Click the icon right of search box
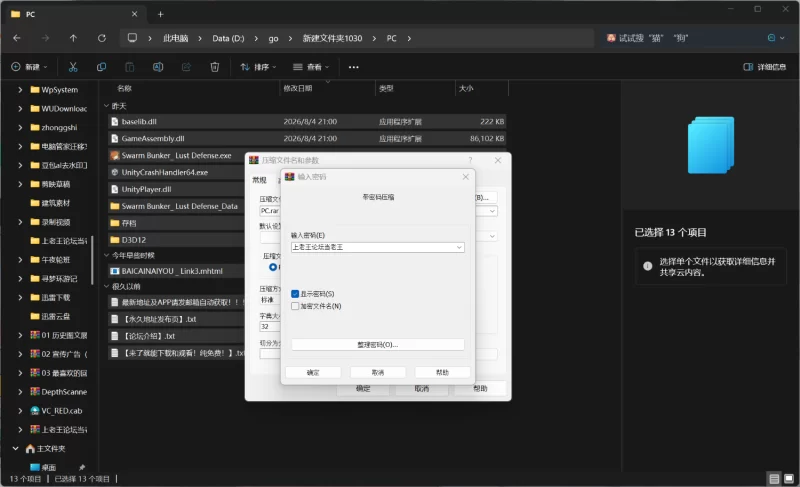 [776, 38]
